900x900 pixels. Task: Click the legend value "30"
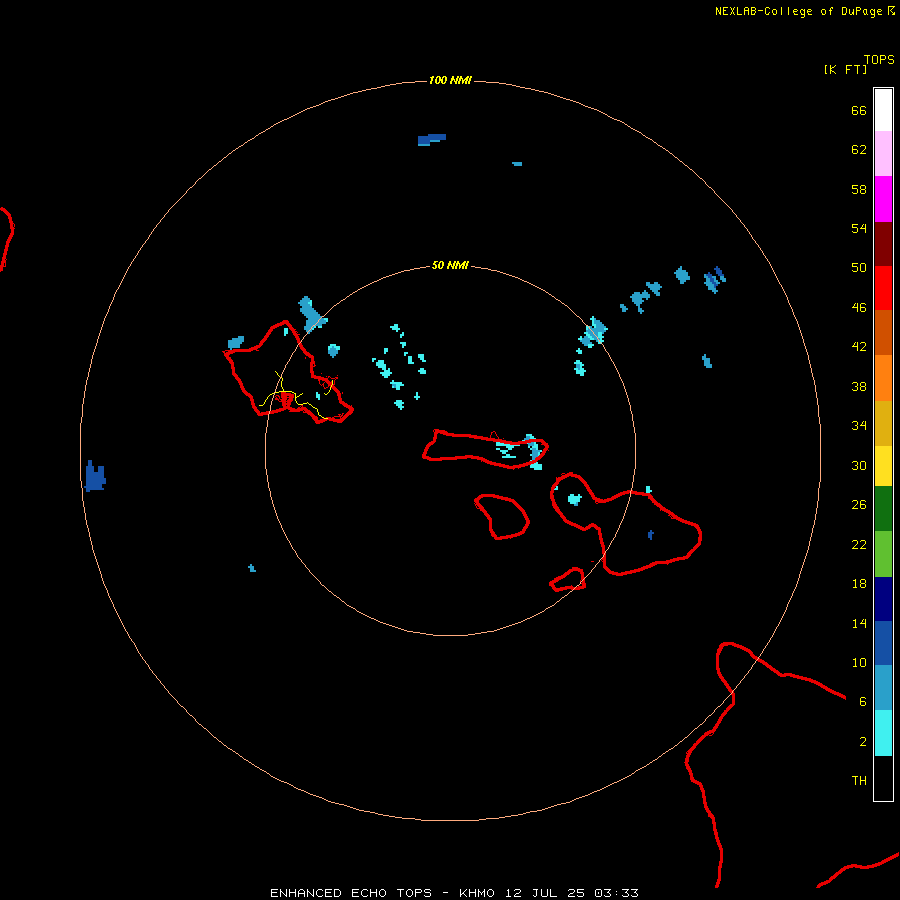859,465
